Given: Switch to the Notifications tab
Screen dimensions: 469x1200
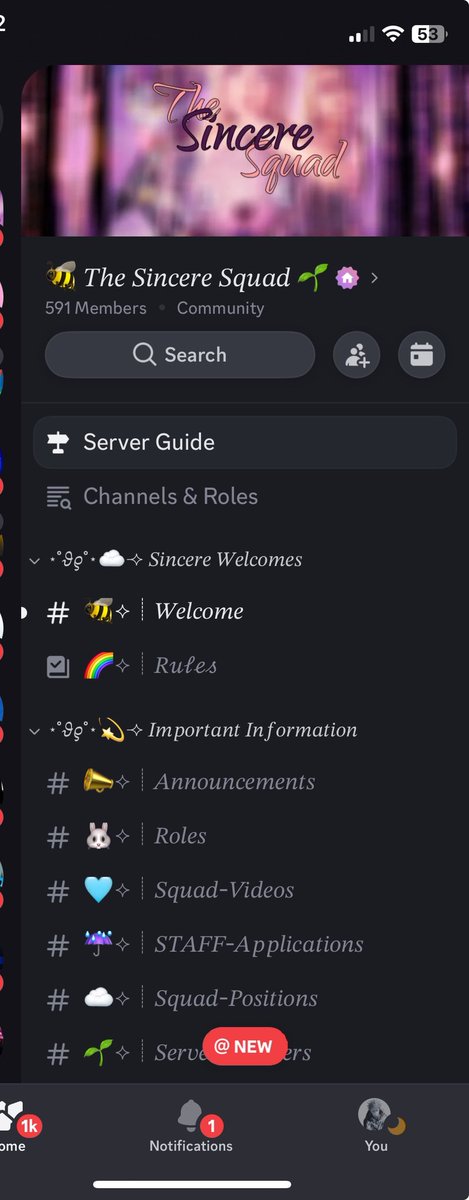Looking at the screenshot, I should pos(191,1126).
